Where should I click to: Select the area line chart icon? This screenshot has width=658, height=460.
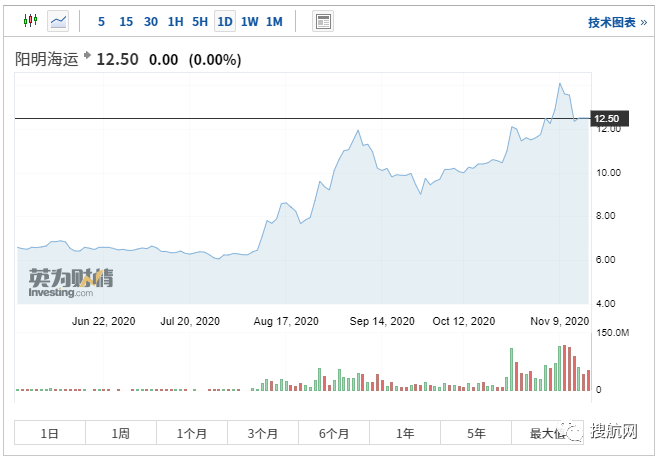click(x=58, y=21)
